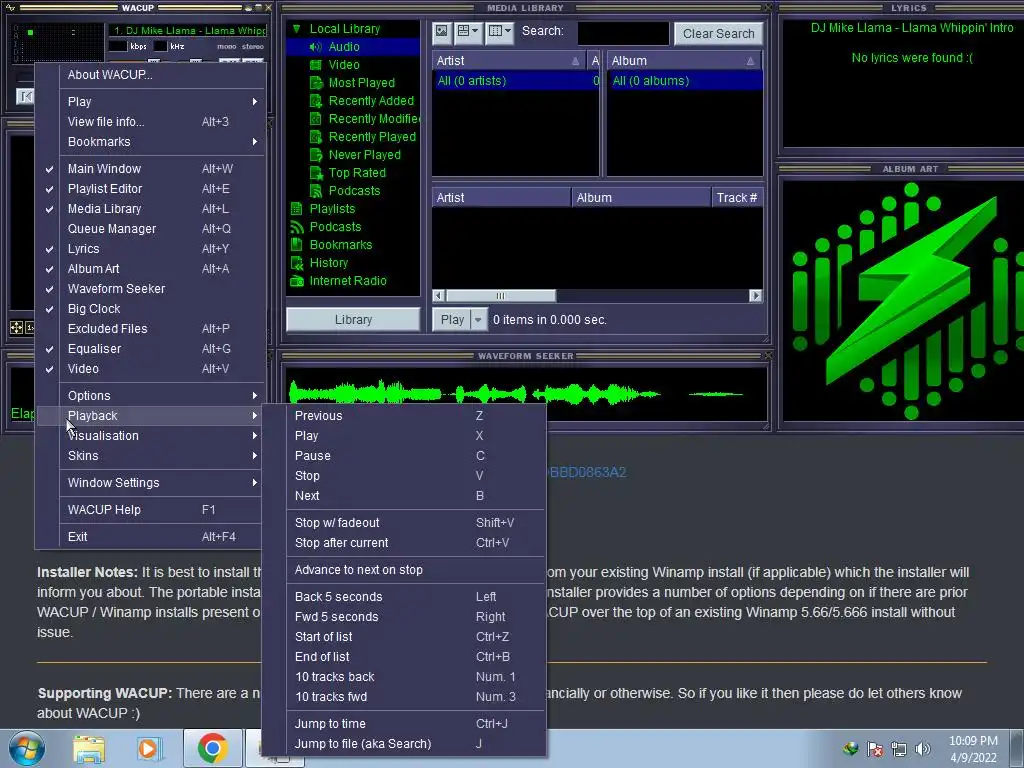
Task: Toggle the Video window entry
Action: pyautogui.click(x=151, y=369)
